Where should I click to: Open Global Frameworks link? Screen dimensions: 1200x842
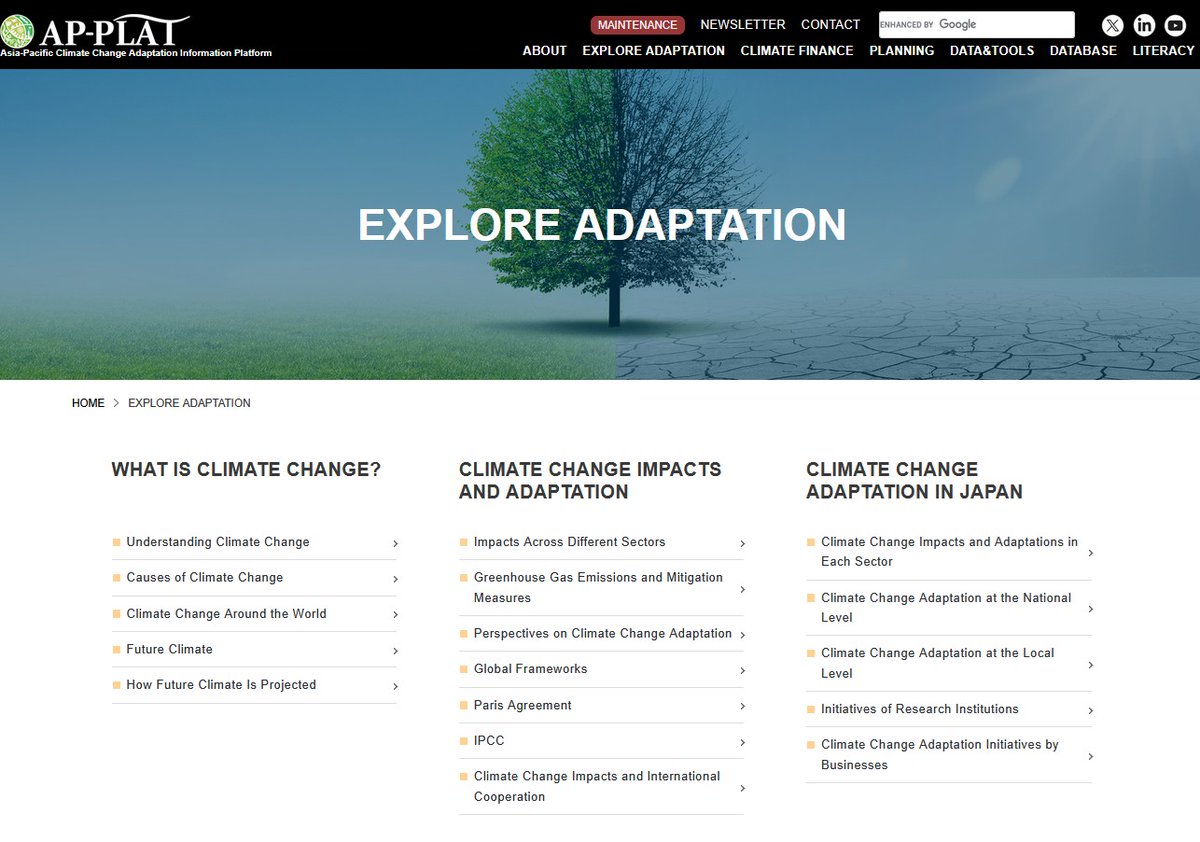(531, 669)
